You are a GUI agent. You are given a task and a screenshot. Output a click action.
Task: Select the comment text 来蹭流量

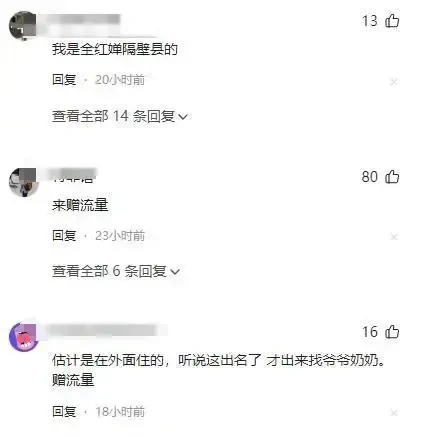coord(80,205)
